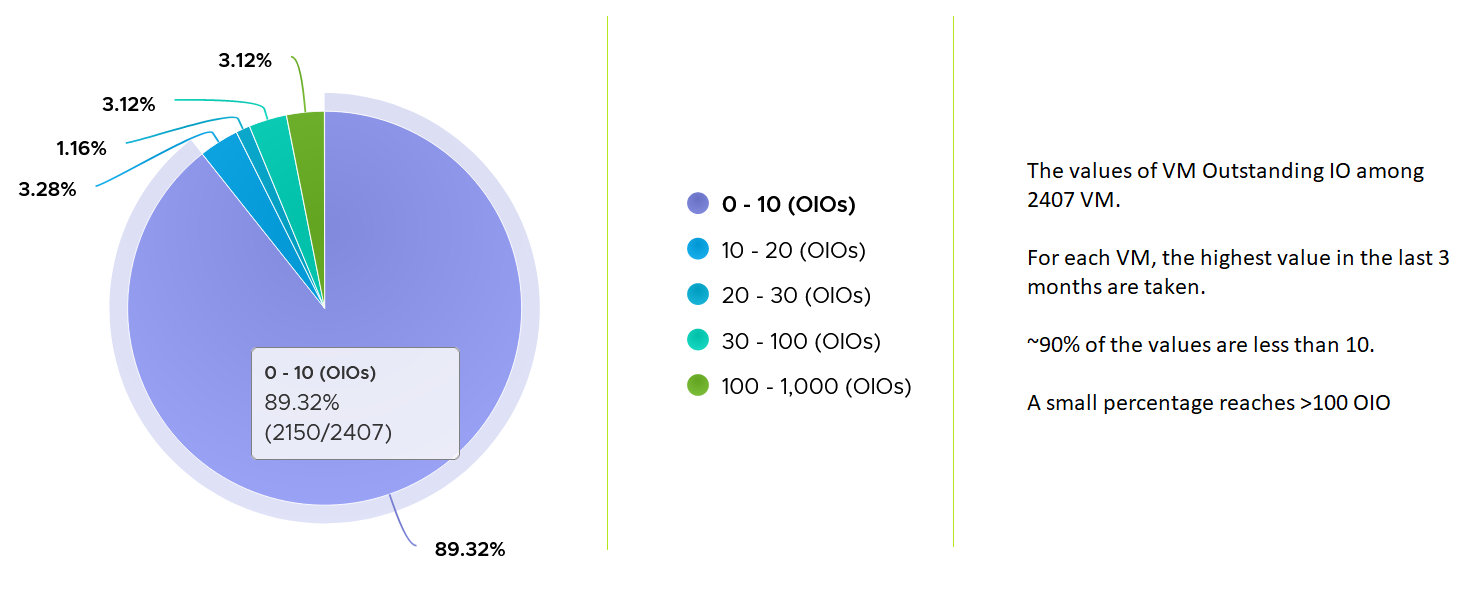Click the tooltip showing 2150/2407
The height and width of the screenshot is (608, 1467).
tap(355, 403)
